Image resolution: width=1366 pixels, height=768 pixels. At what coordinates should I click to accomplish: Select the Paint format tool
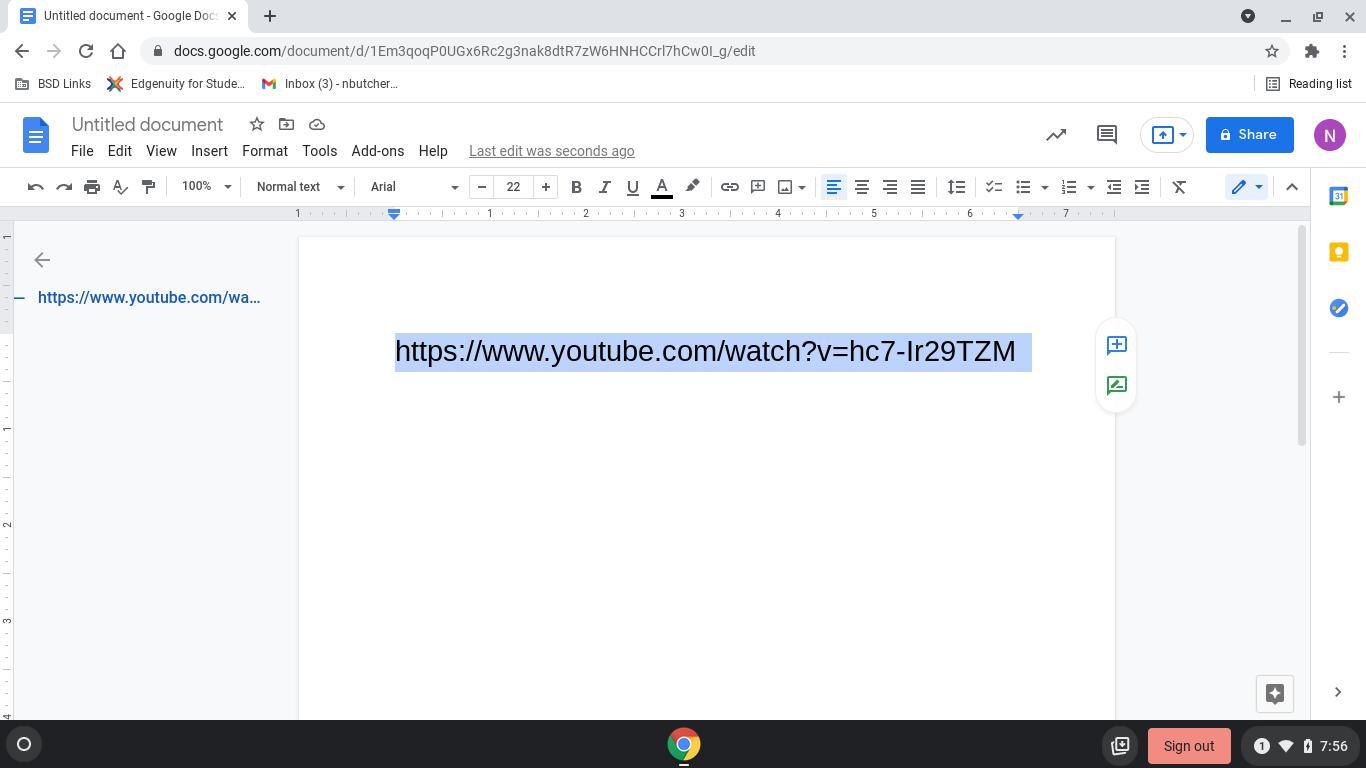pos(148,187)
